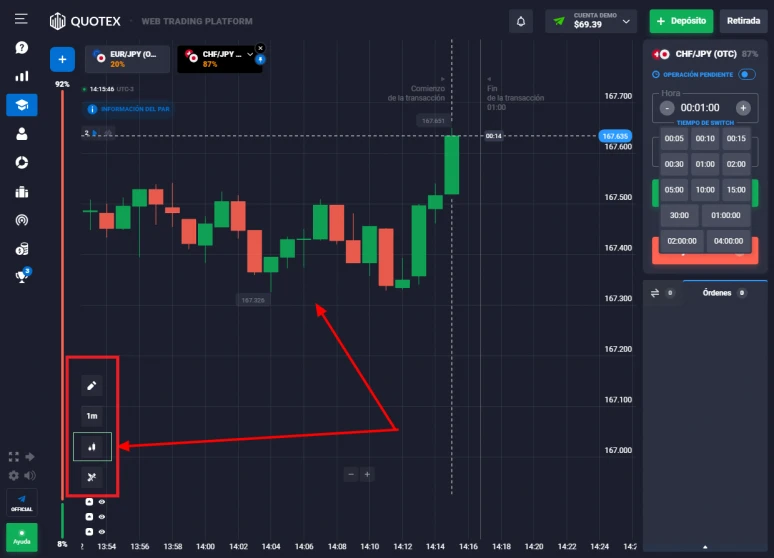Open the indicators compass tool
This screenshot has height=558, width=774.
click(x=92, y=477)
